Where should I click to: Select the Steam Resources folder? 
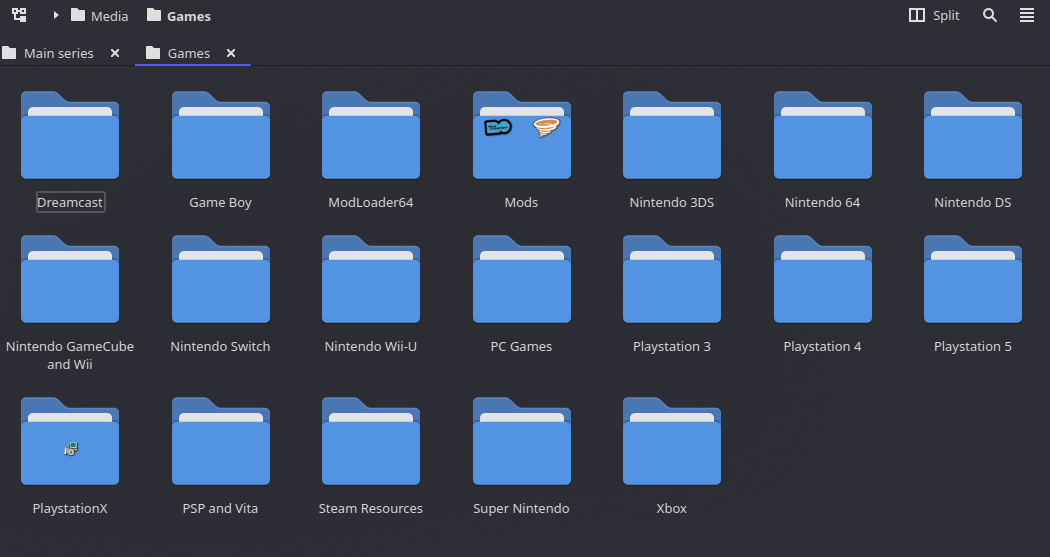(371, 442)
